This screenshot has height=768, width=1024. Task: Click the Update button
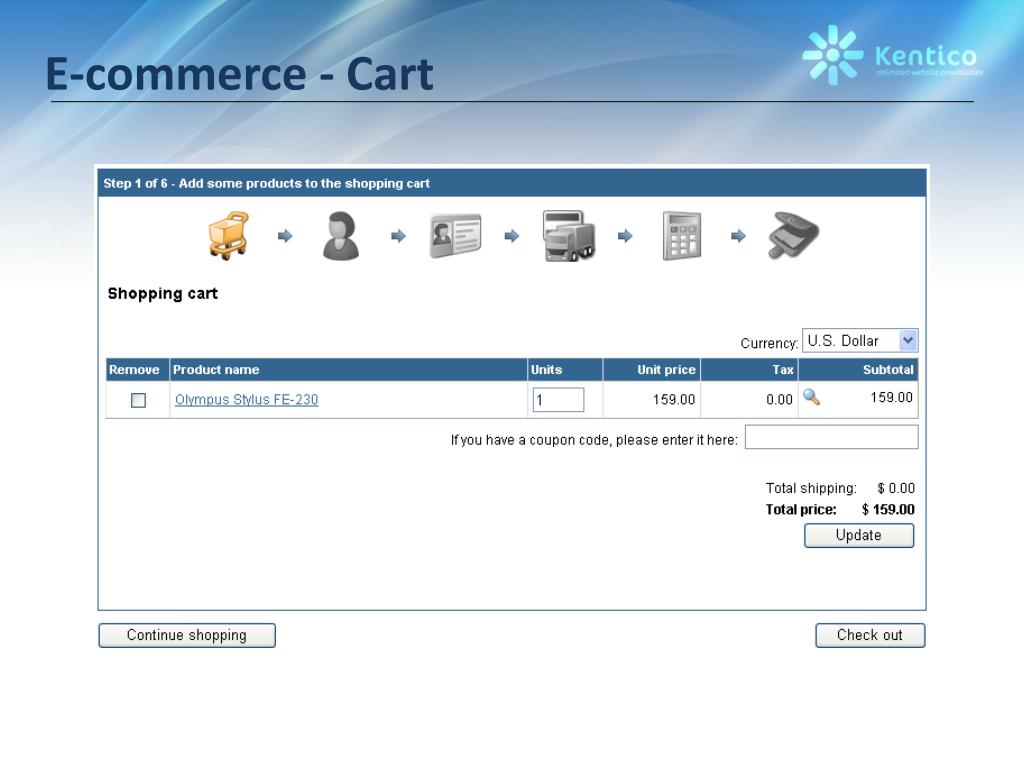(859, 536)
